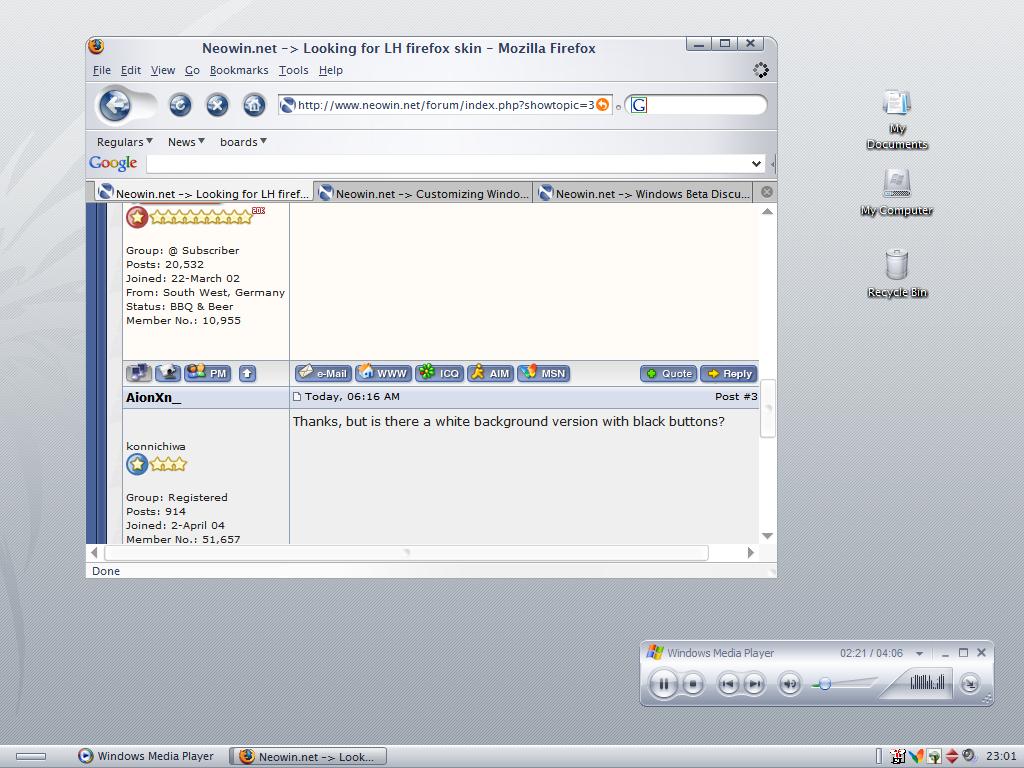Click the Windows logo in Media Player
The width and height of the screenshot is (1024, 768).
tap(654, 652)
